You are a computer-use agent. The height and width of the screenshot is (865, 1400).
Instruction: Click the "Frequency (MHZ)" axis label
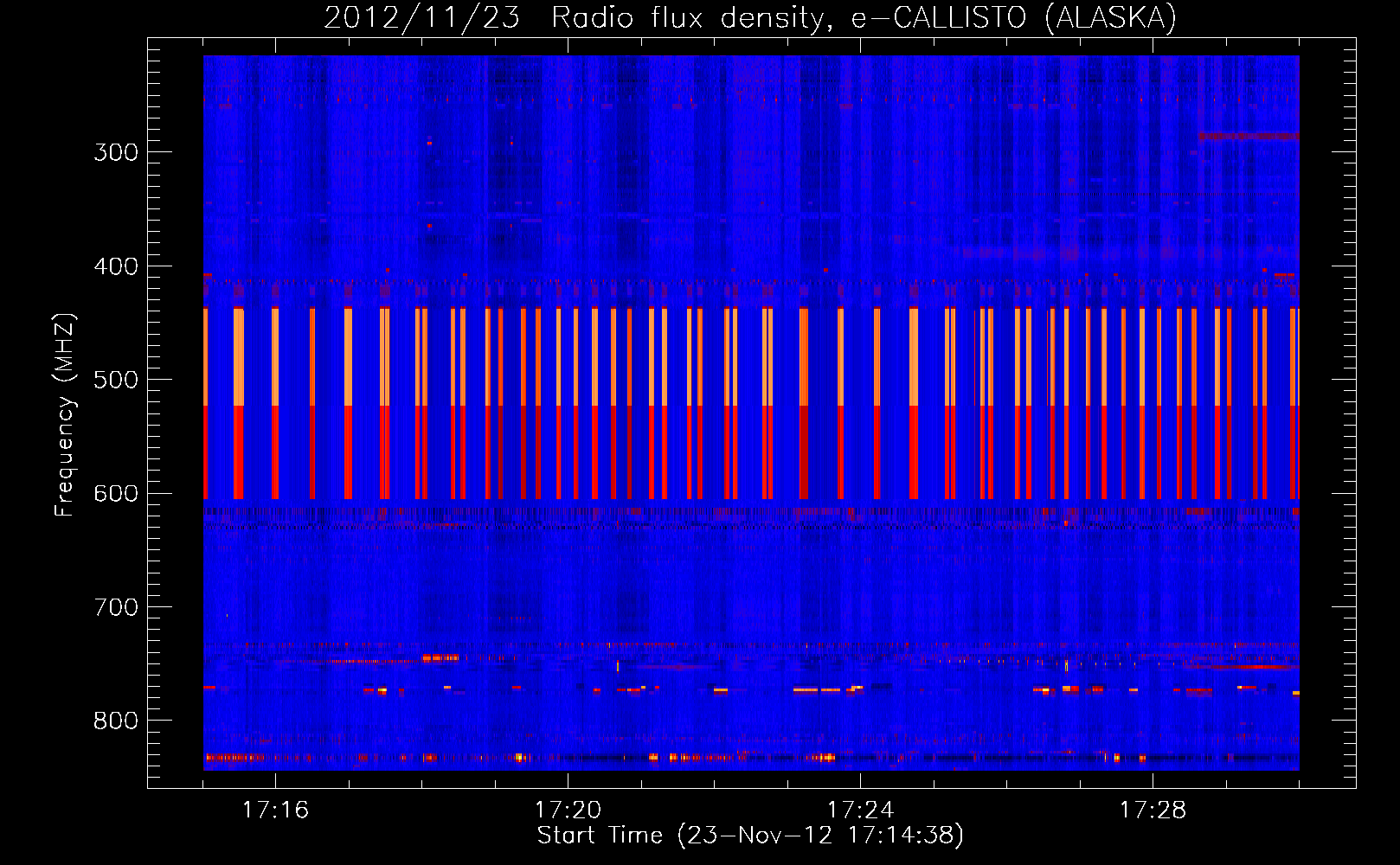(65, 415)
